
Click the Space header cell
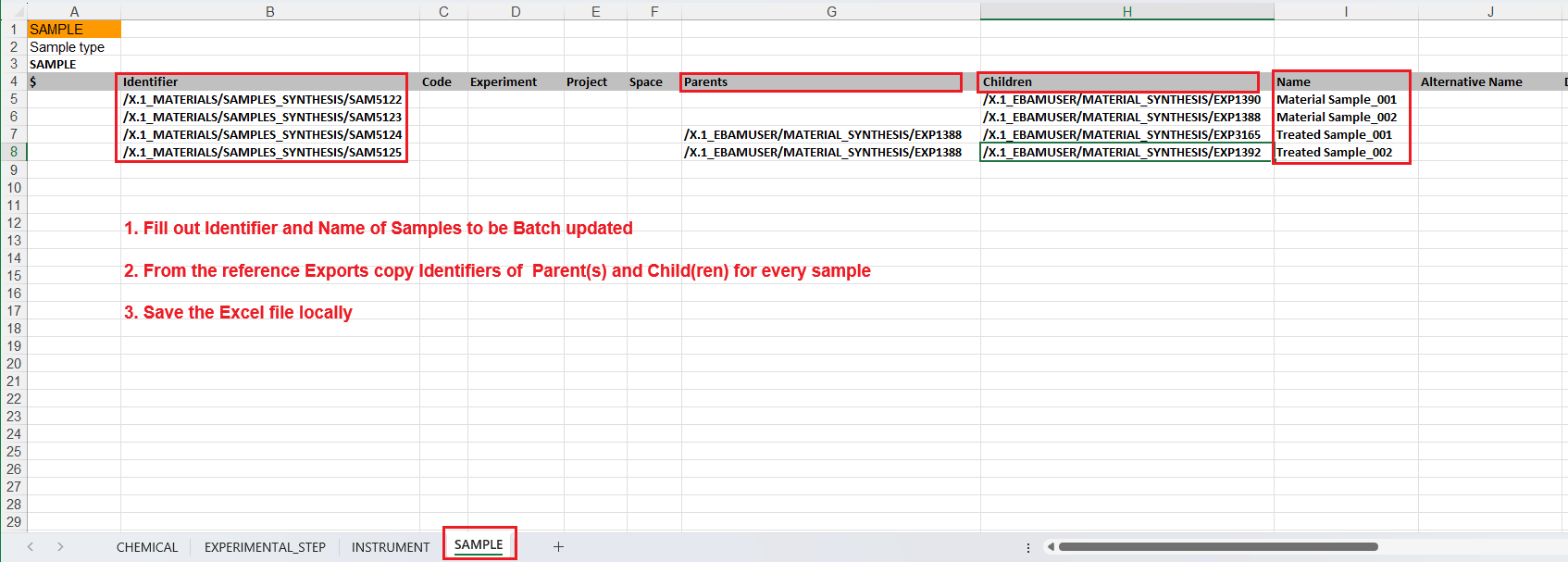[654, 81]
